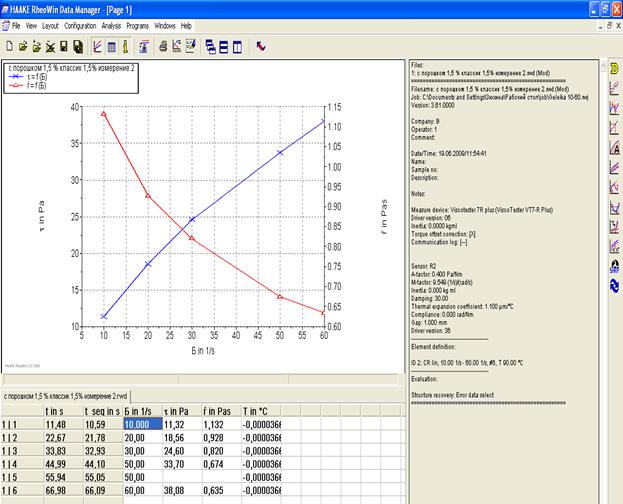This screenshot has width=623, height=504.
Task: Click the 'T in °C' column header
Action: (261, 411)
